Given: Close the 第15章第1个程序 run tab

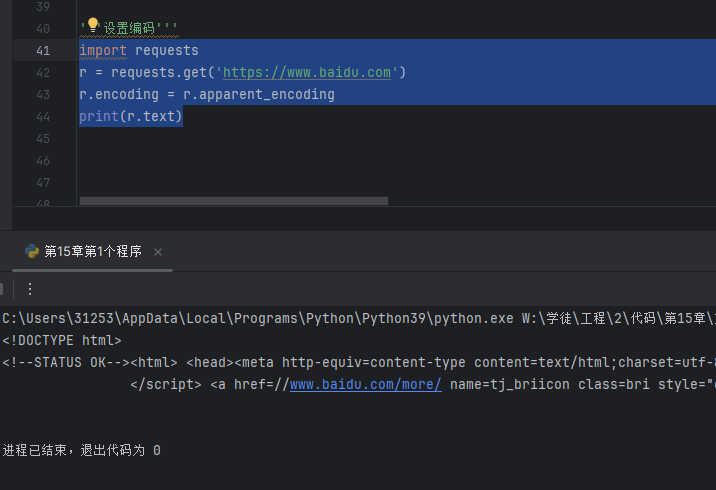Looking at the screenshot, I should [158, 252].
